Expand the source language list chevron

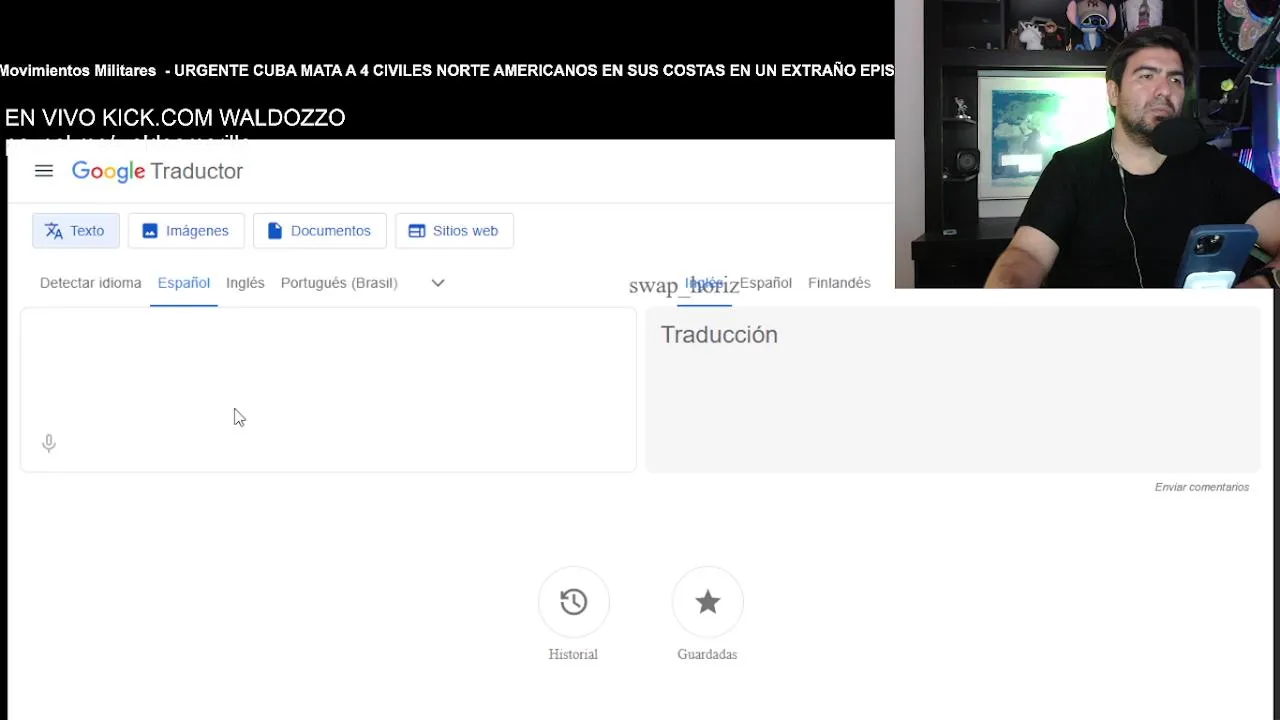(x=438, y=283)
